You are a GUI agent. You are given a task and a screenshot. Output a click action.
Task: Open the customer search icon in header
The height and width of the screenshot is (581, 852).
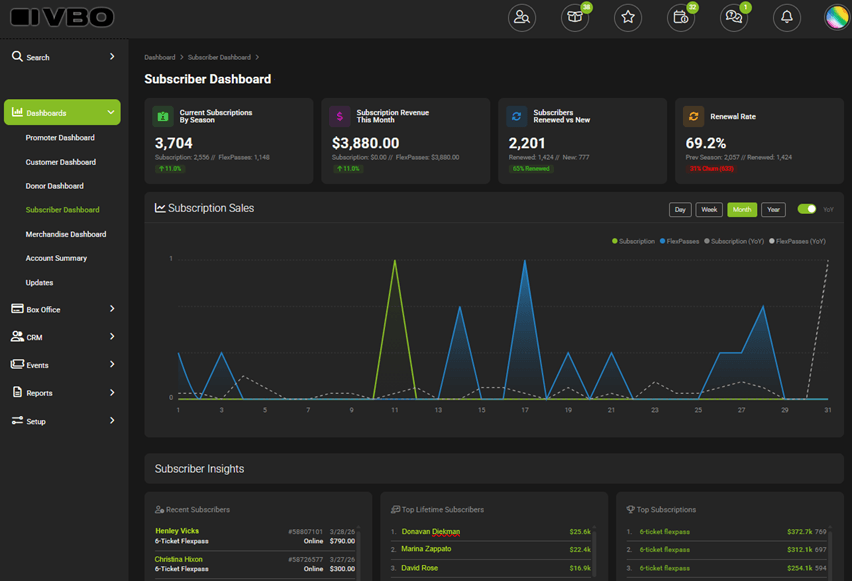tap(521, 17)
